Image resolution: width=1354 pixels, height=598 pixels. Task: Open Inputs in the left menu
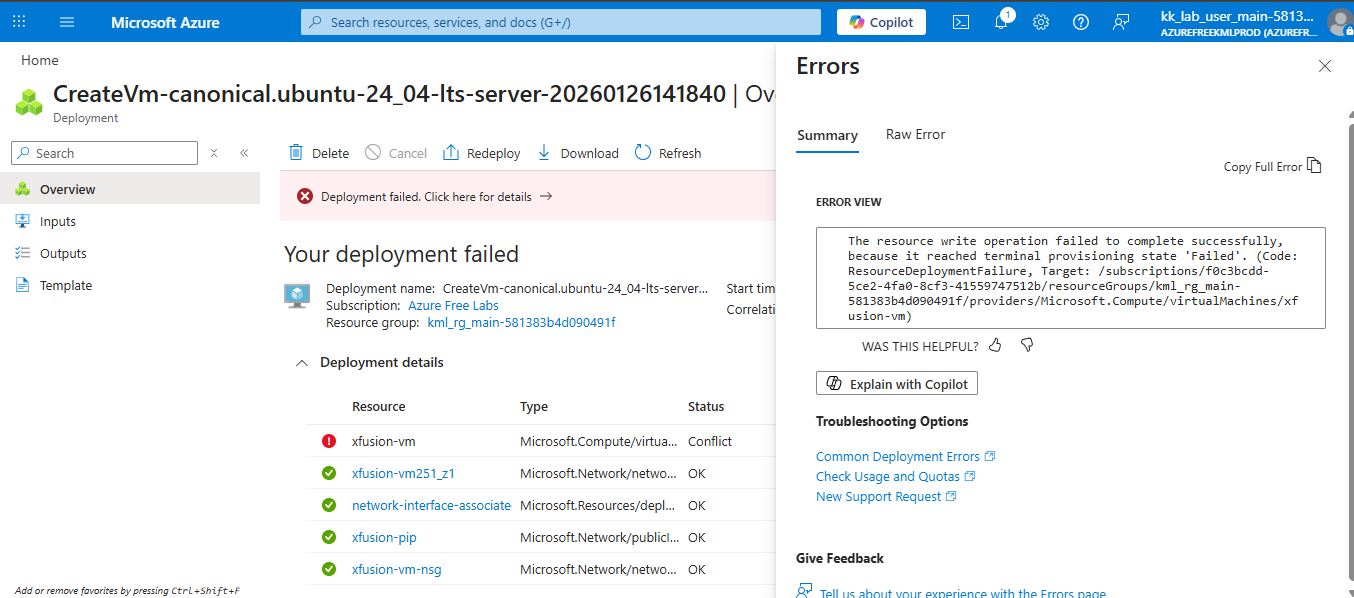58,222
